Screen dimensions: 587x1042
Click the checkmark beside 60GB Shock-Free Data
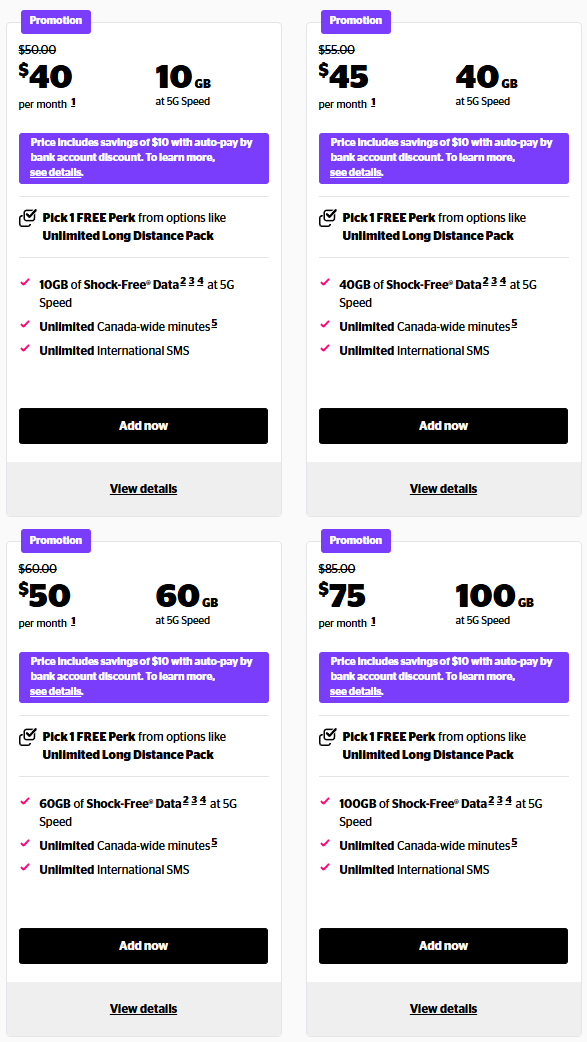tap(25, 803)
